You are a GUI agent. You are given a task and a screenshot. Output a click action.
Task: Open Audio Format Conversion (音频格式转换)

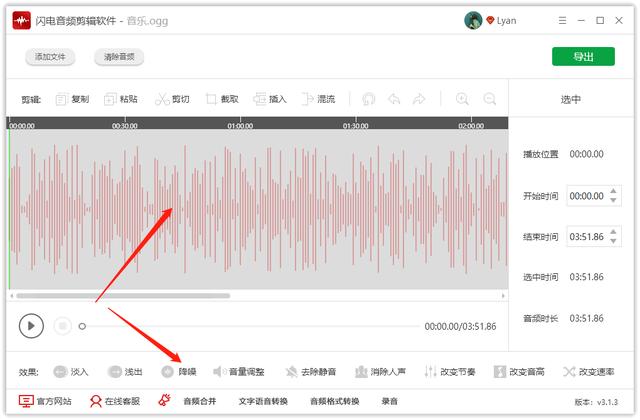click(335, 401)
